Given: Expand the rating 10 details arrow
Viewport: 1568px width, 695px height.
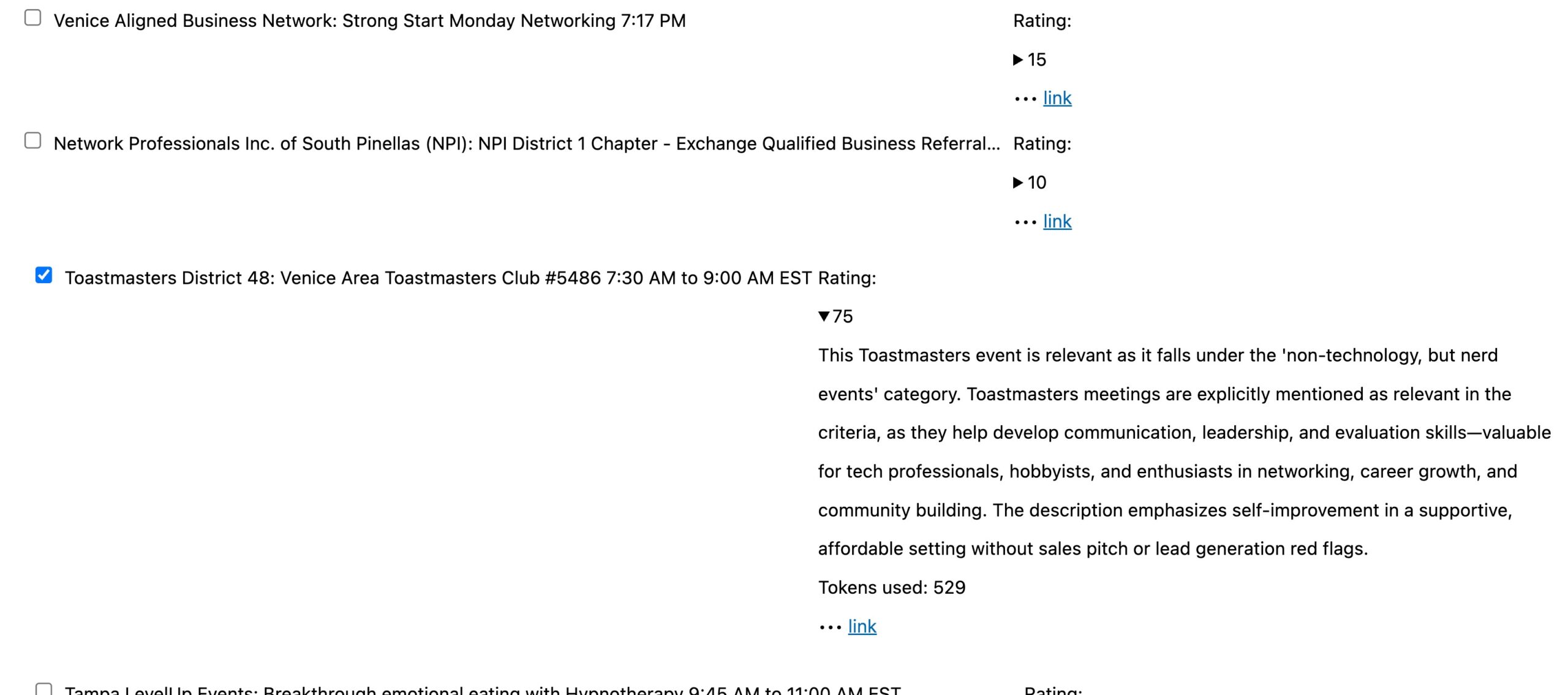Looking at the screenshot, I should tap(1018, 183).
